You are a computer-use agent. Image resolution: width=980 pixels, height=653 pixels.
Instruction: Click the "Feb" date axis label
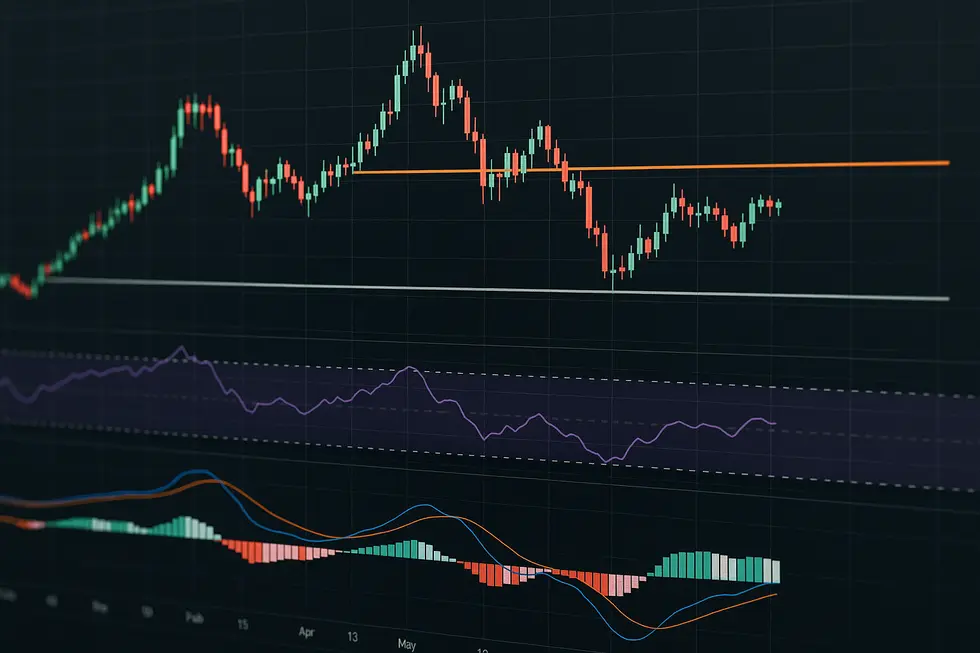click(194, 617)
